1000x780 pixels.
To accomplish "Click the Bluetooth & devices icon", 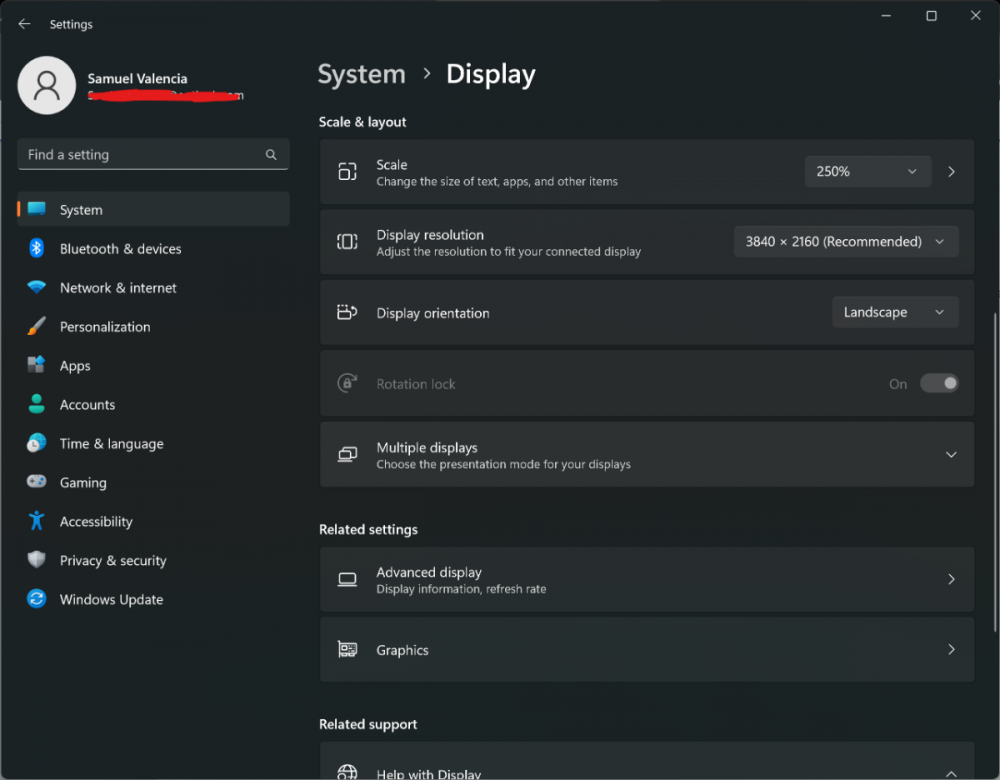I will tap(37, 249).
